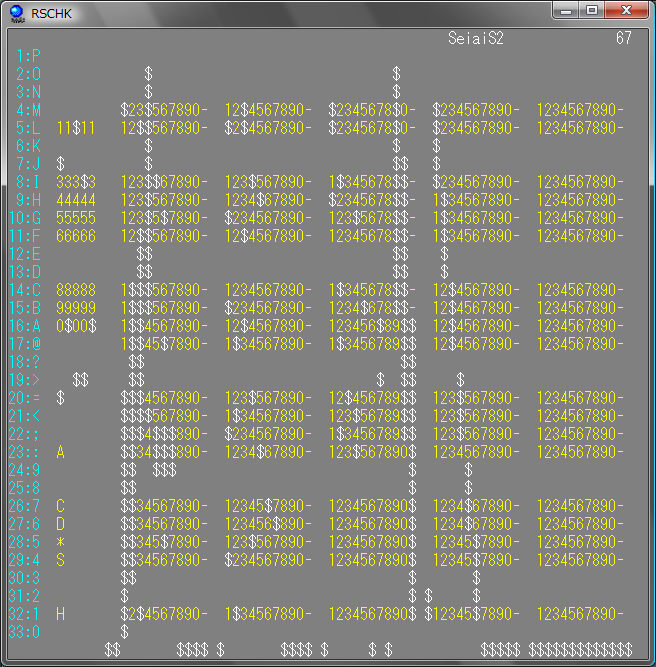This screenshot has height=667, width=656.
Task: Select row label 18:?
Action: 25,362
